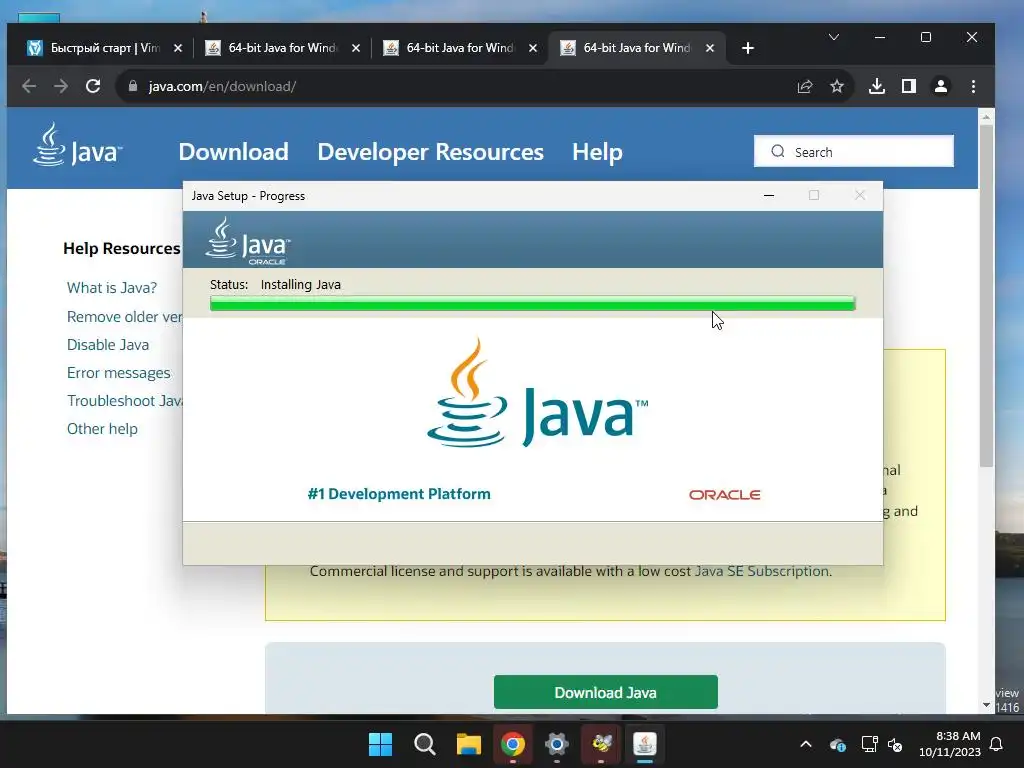Close the active 64-bit Java tab
The image size is (1024, 768).
coord(710,48)
